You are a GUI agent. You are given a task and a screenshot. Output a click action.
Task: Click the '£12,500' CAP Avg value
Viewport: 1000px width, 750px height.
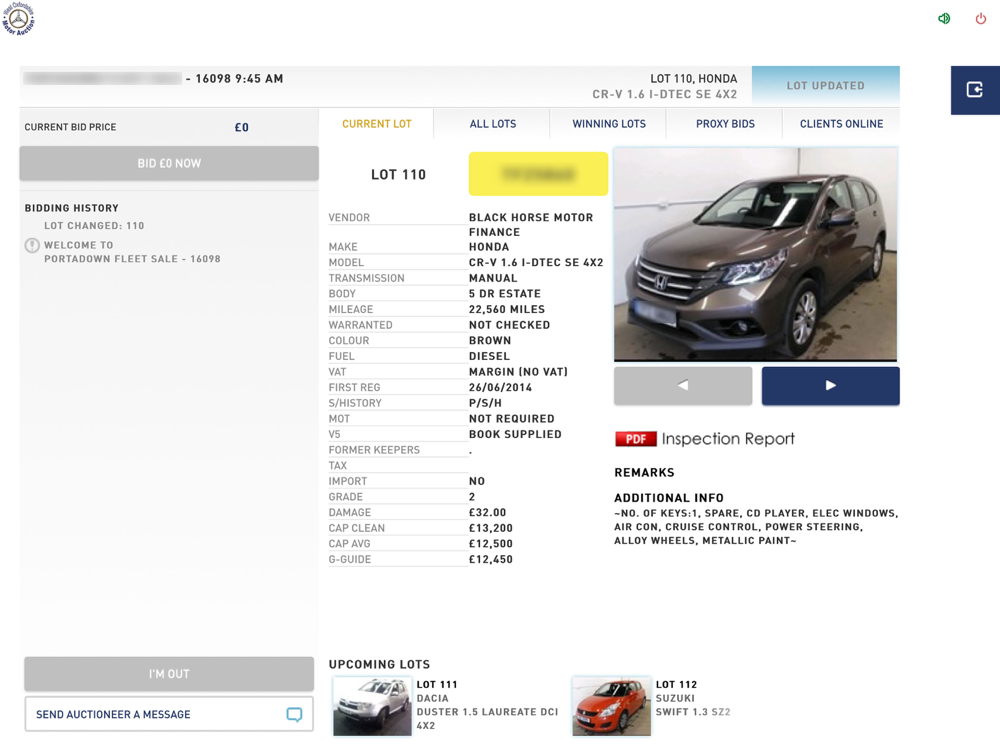pos(490,543)
